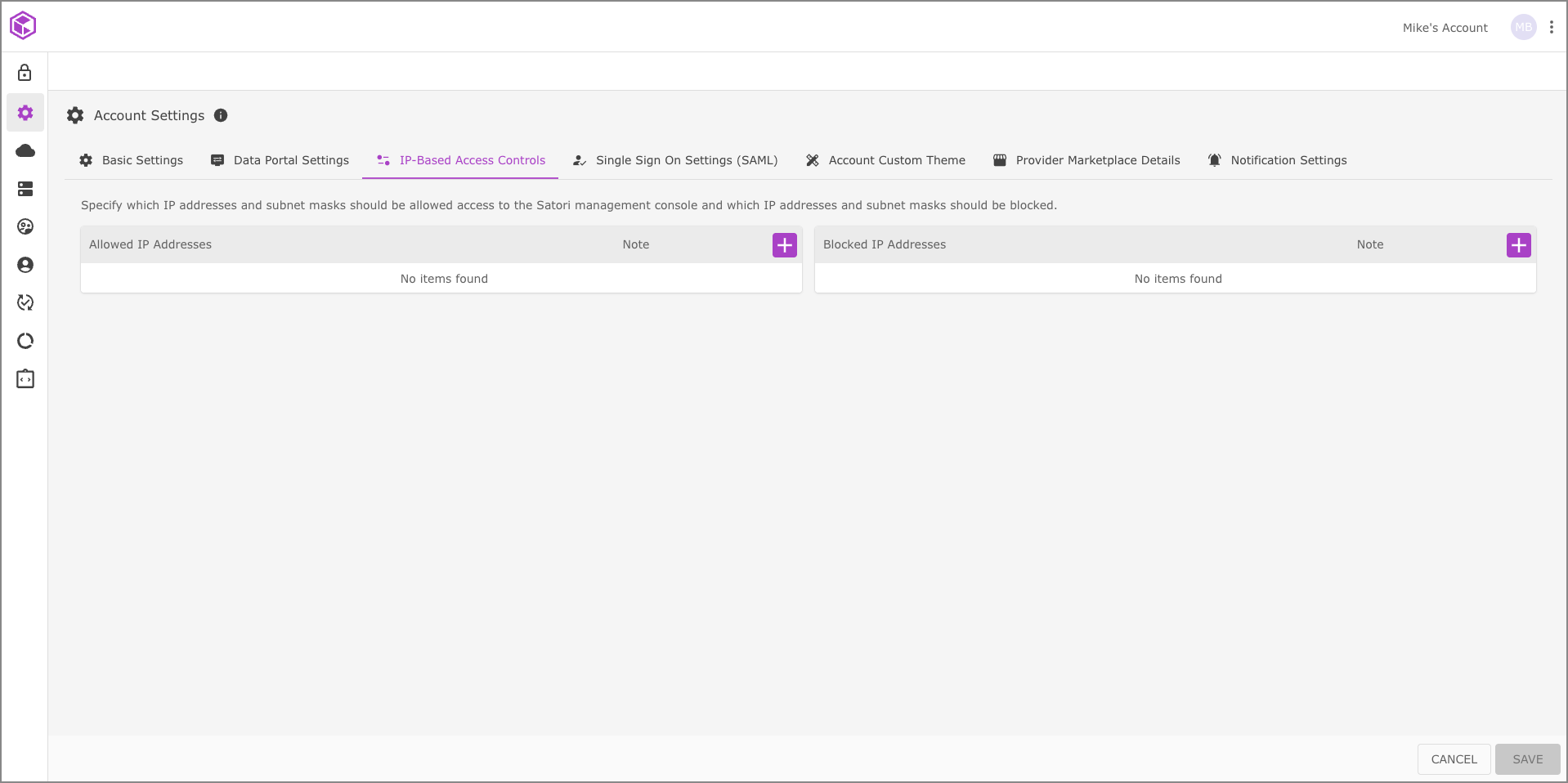This screenshot has width=1568, height=783.
Task: Click the Account Settings info icon
Action: pyautogui.click(x=221, y=115)
